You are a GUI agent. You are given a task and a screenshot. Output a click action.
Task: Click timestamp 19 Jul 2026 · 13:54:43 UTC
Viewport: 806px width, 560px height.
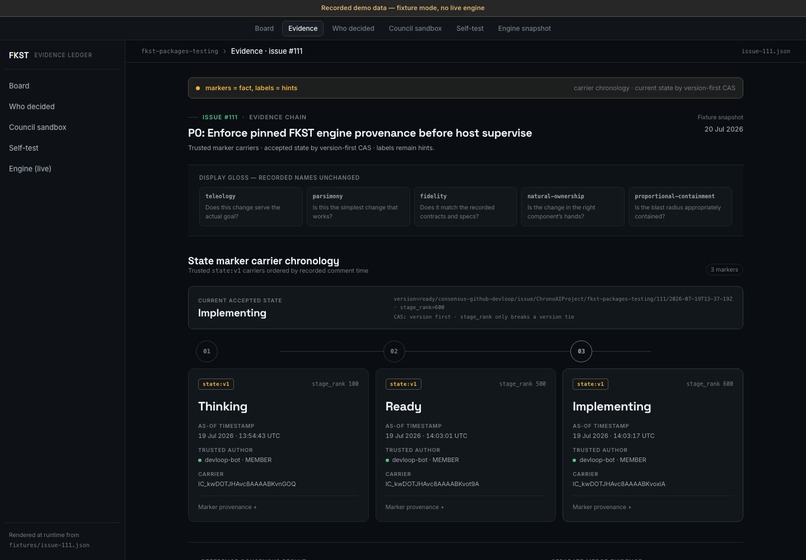click(x=239, y=436)
